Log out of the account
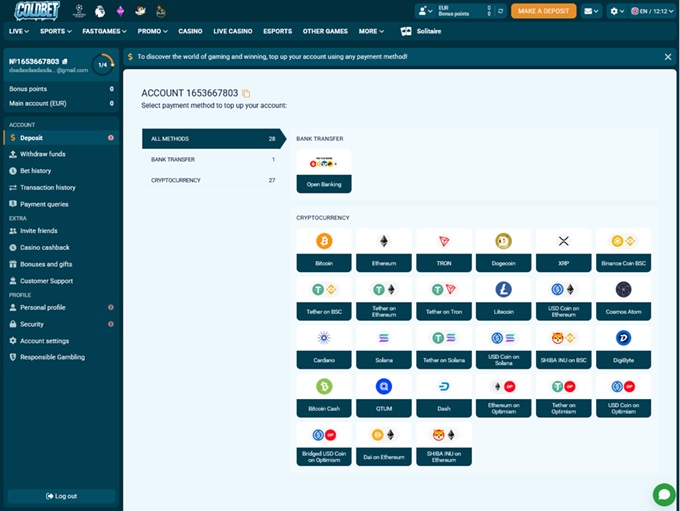The height and width of the screenshot is (511, 680). point(61,496)
